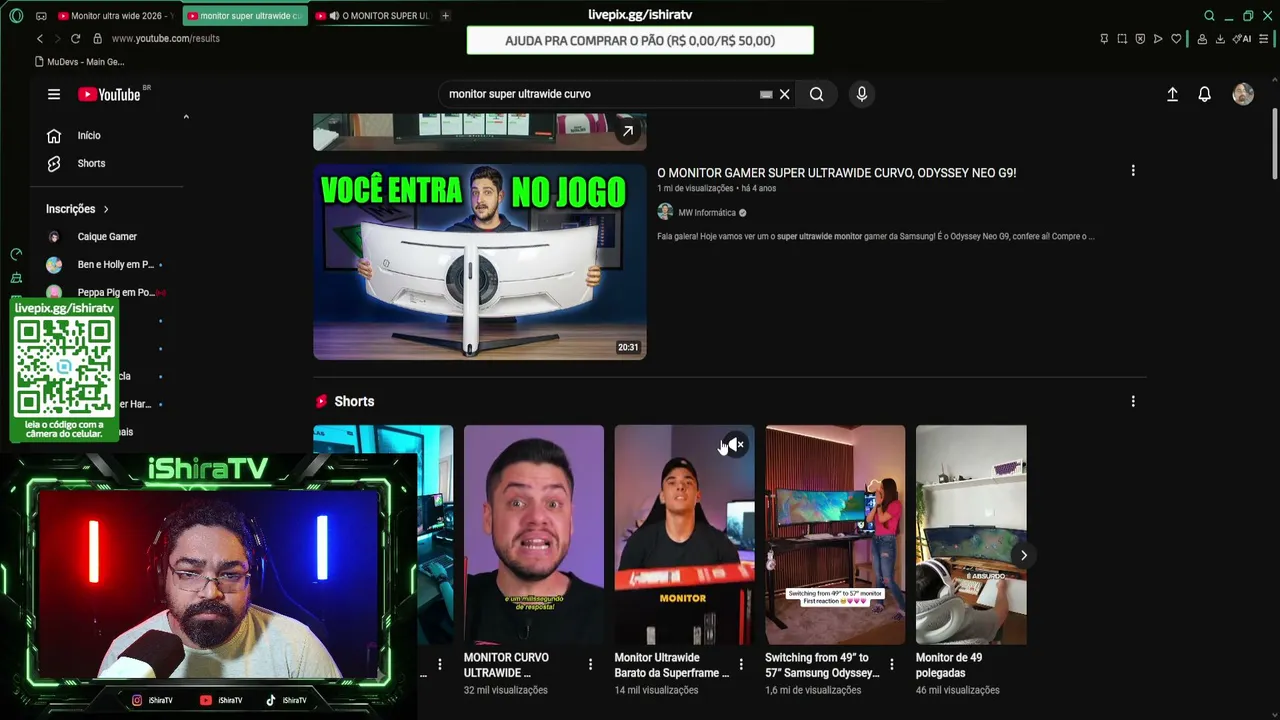The image size is (1280, 720).
Task: Open the YouTube notifications bell
Action: [1205, 94]
